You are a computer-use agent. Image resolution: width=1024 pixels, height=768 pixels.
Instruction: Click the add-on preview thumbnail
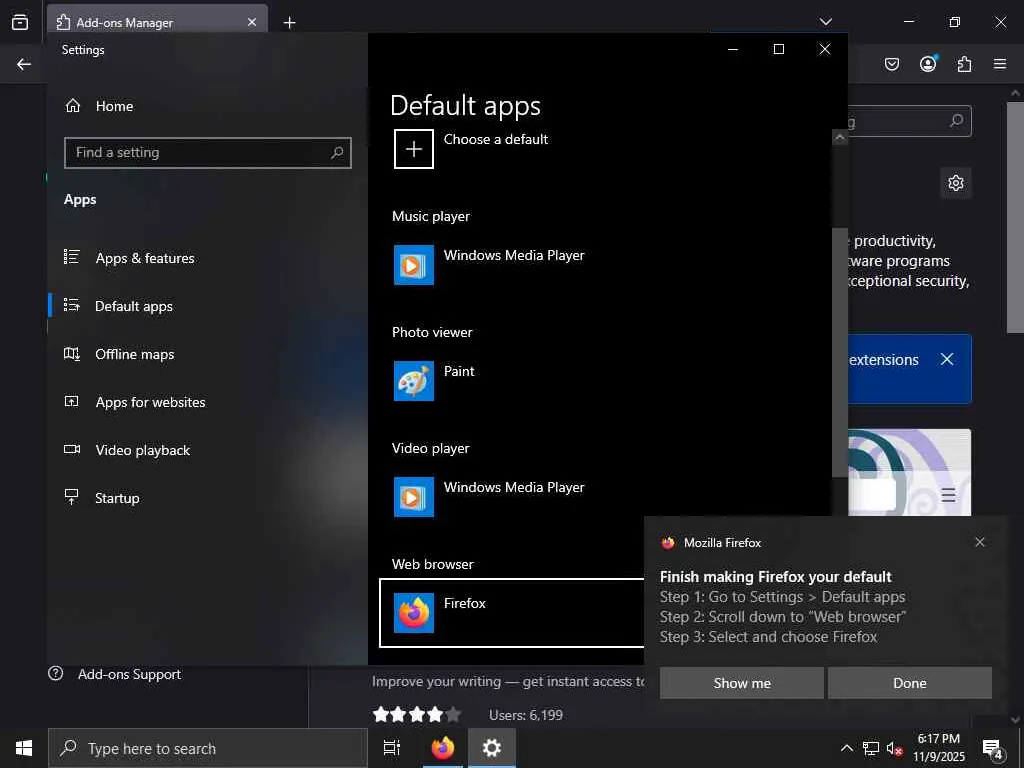coord(910,472)
